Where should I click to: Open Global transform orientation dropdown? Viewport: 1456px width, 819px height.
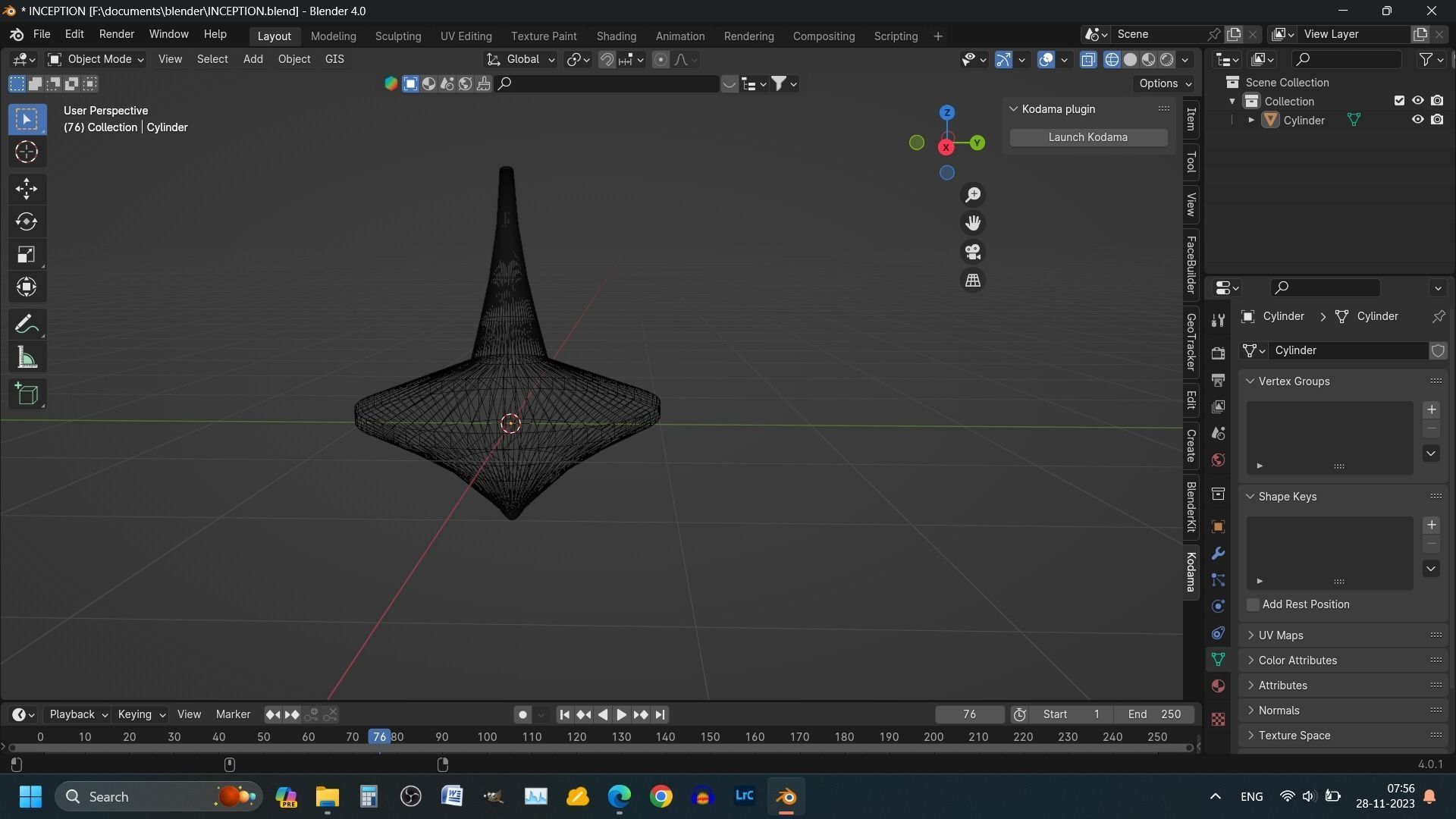[520, 59]
